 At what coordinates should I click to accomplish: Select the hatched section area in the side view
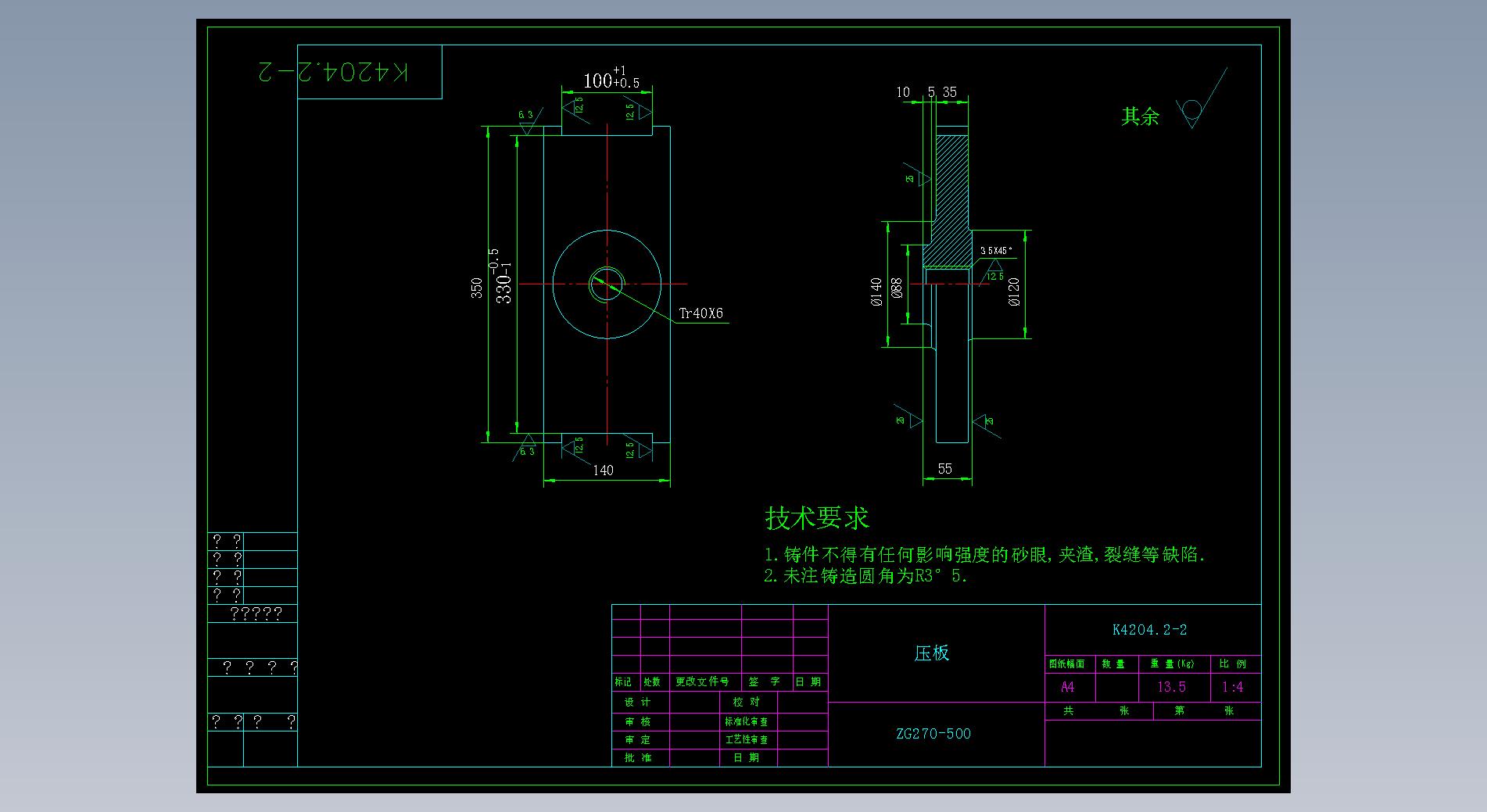951,202
